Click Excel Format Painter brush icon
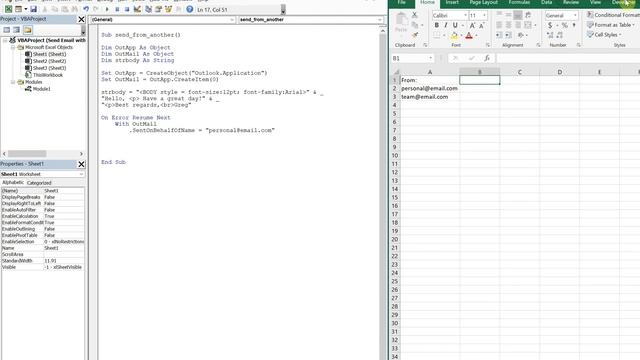 pyautogui.click(x=415, y=35)
